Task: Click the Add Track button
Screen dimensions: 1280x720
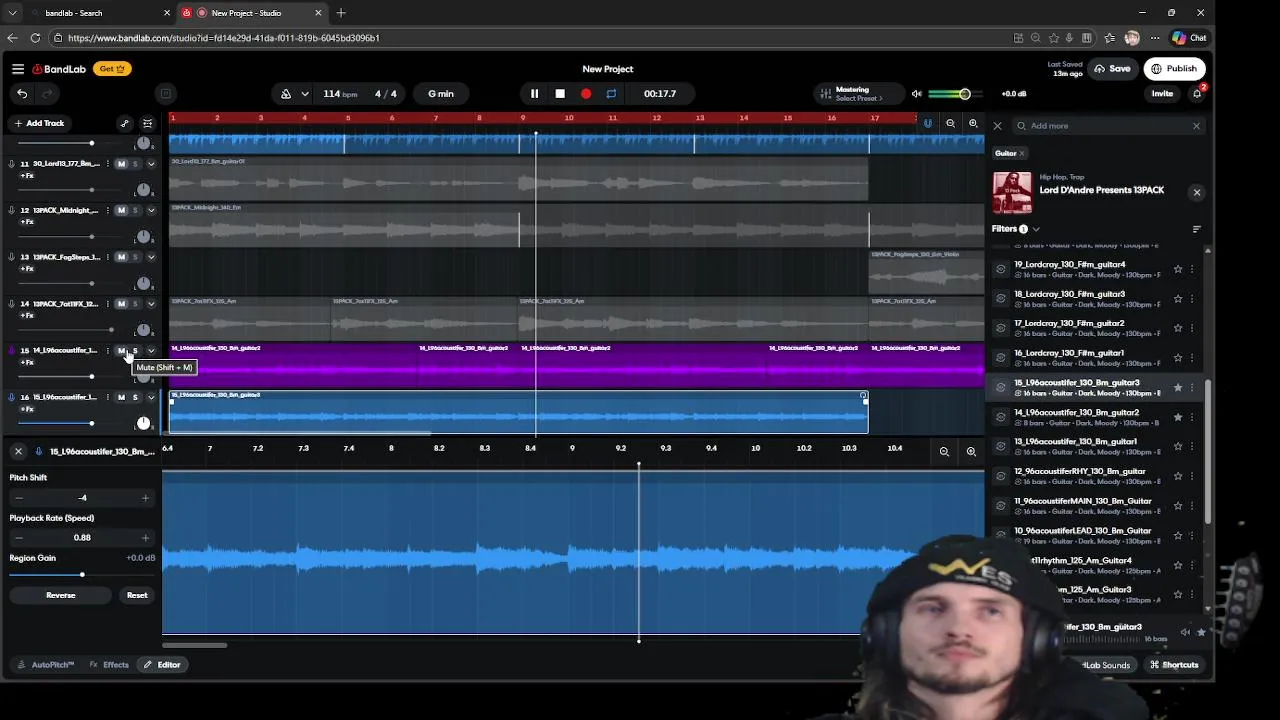Action: 40,123
